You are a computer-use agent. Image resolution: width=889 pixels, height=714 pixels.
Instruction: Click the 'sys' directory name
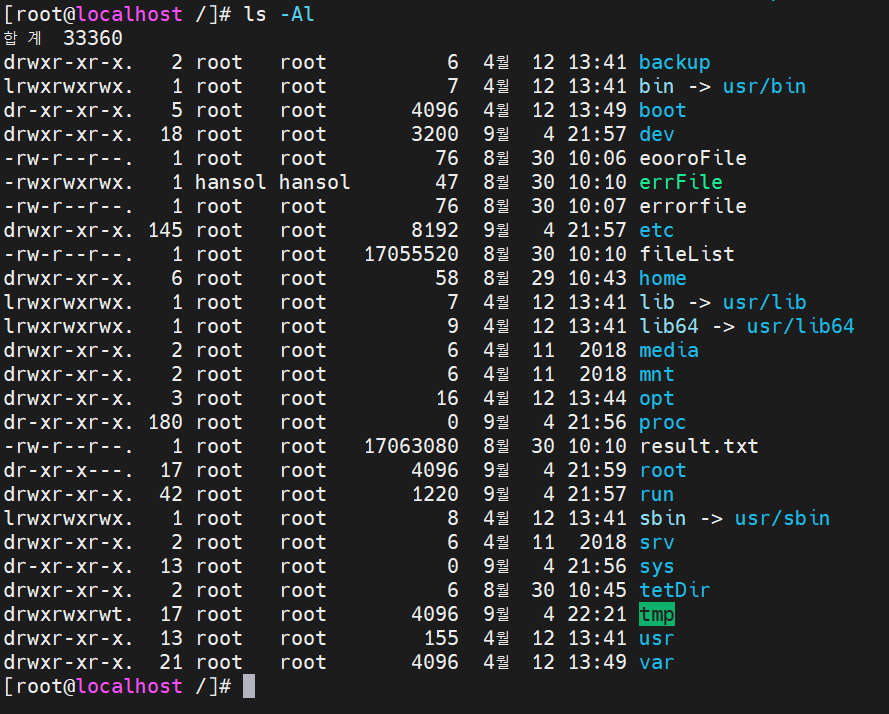tap(657, 566)
